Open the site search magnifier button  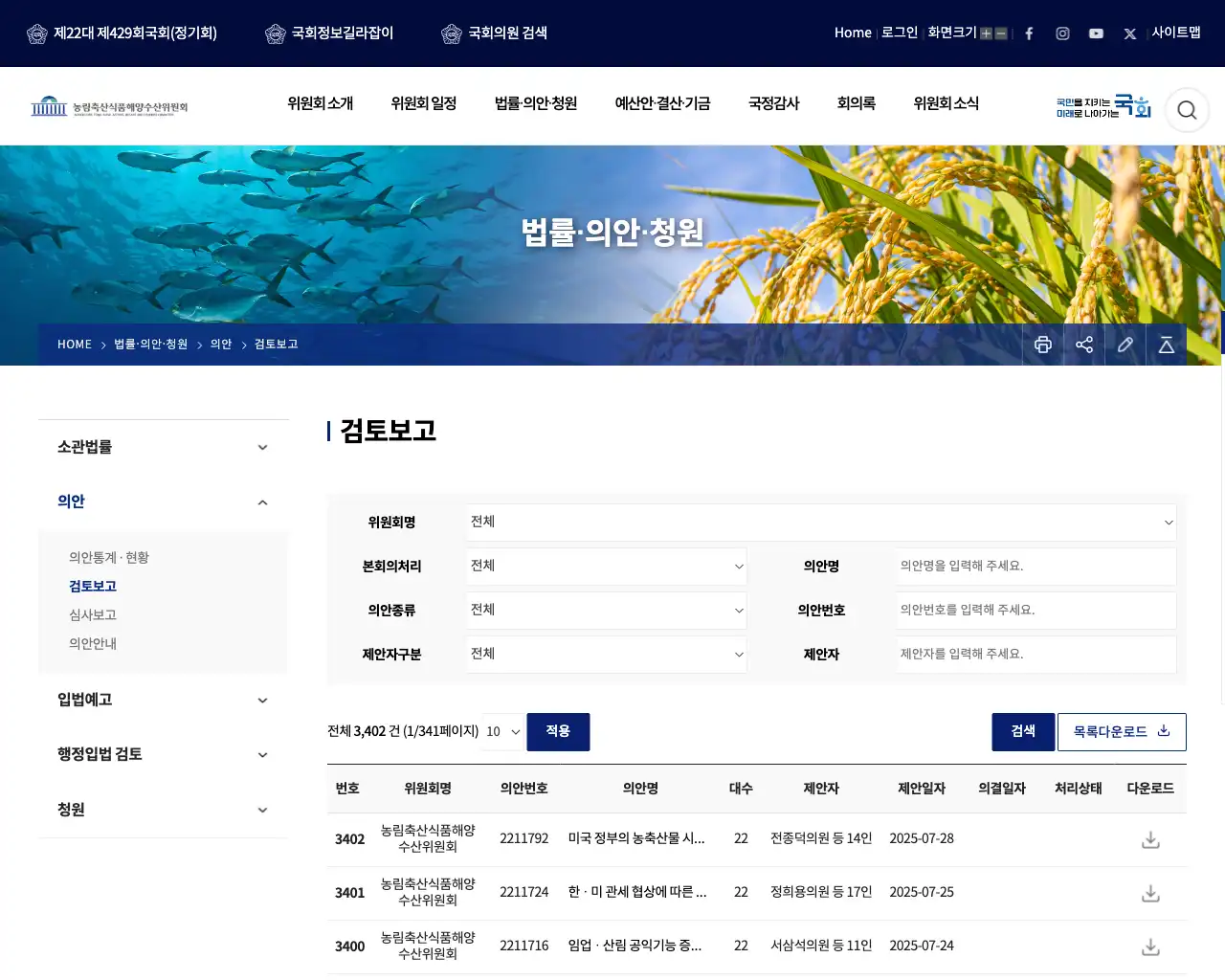(1187, 110)
